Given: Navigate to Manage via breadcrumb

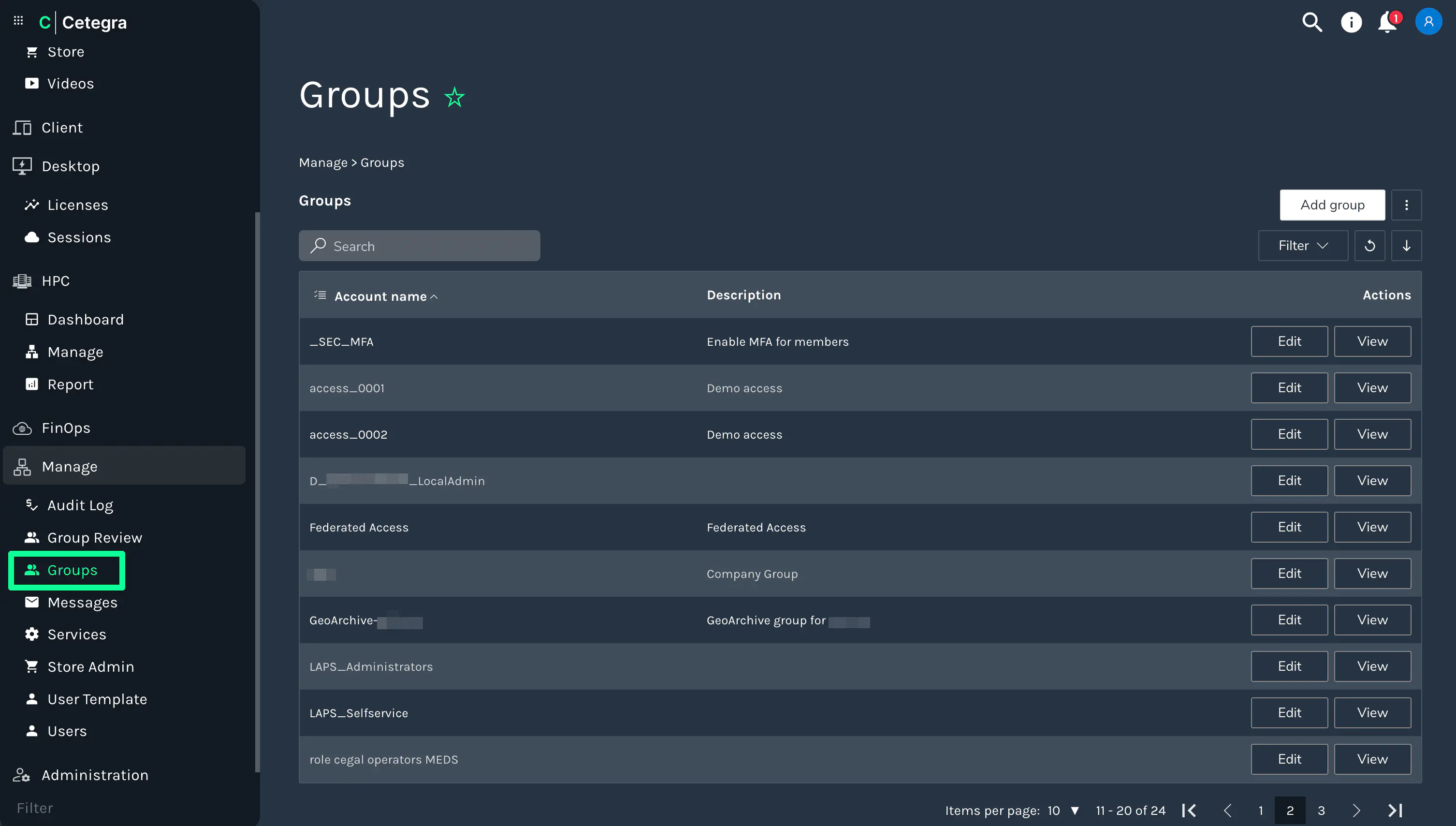Looking at the screenshot, I should click(x=323, y=162).
